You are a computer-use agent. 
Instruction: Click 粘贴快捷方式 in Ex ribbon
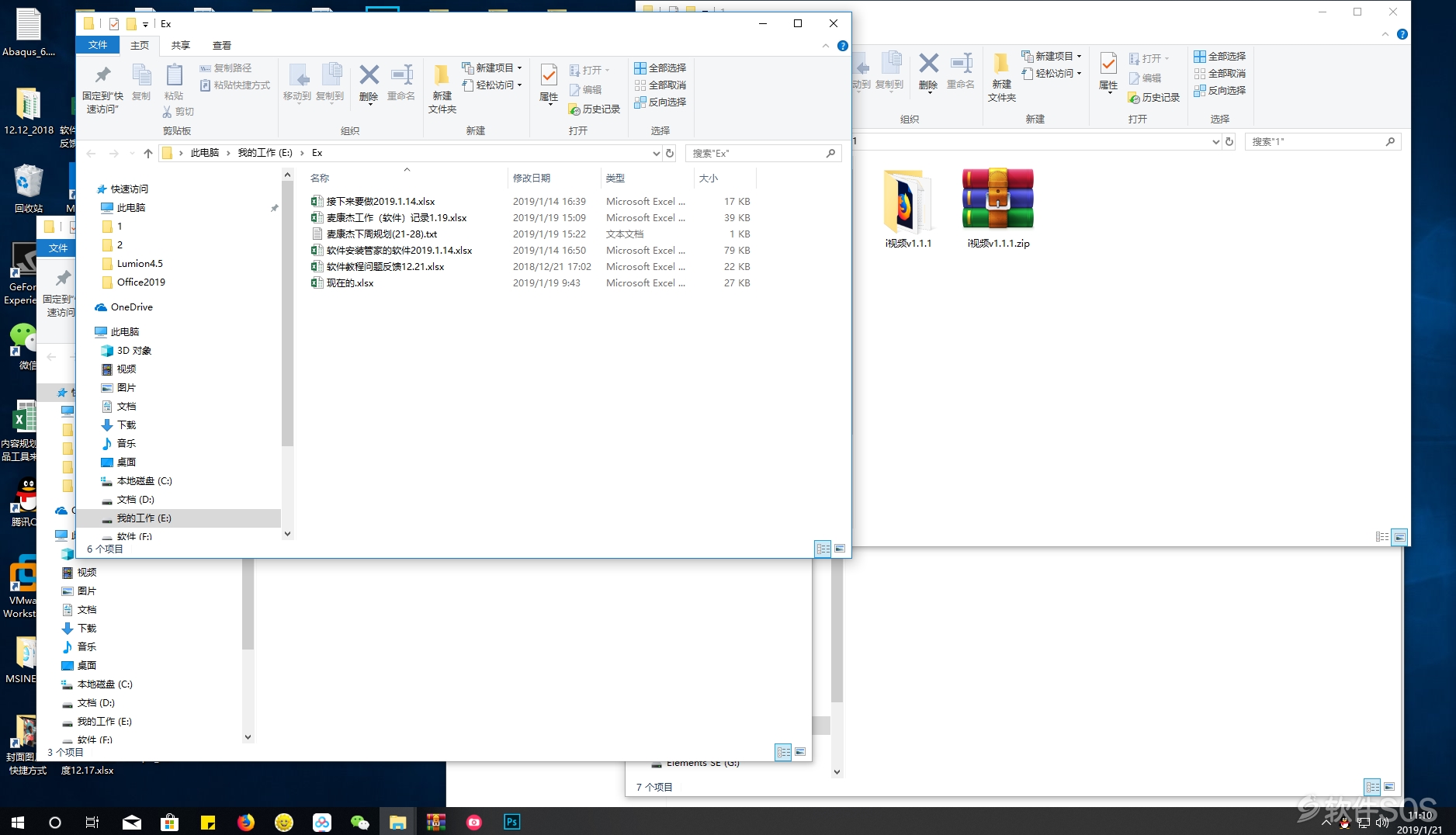coord(235,85)
